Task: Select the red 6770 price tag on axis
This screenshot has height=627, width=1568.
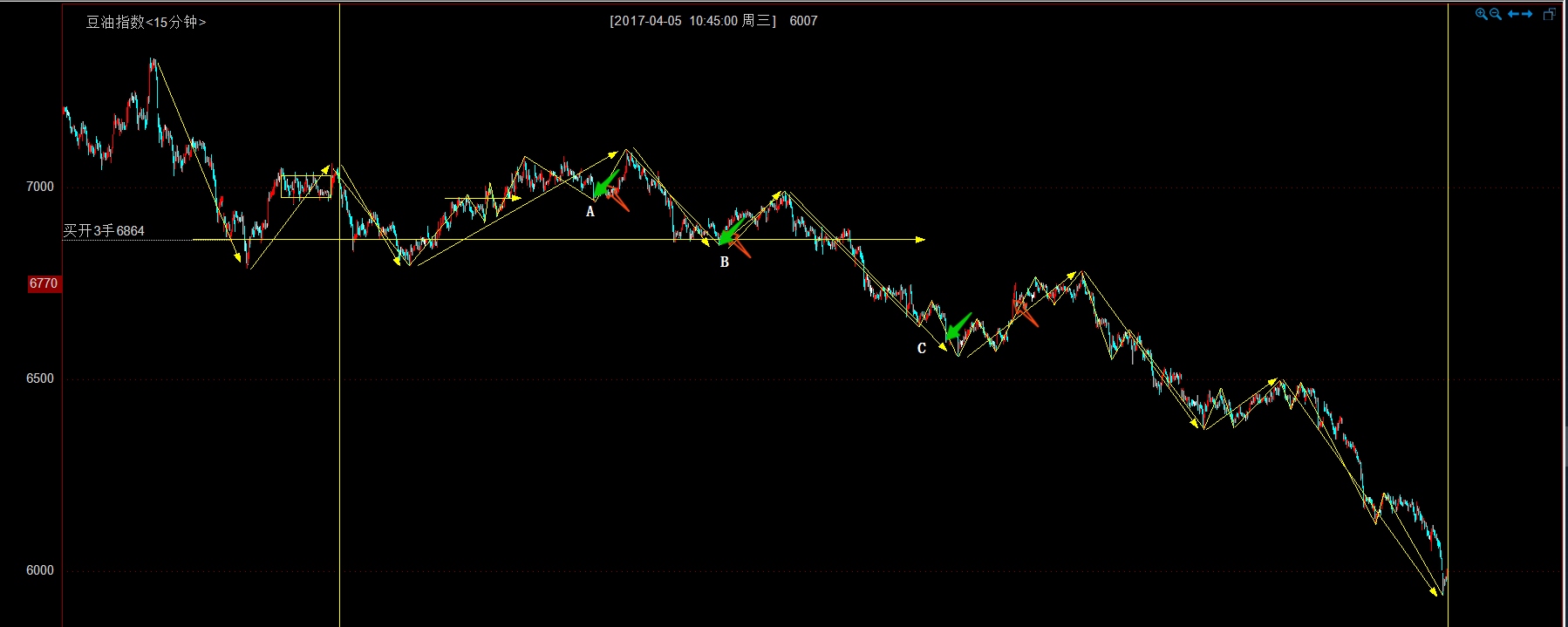Action: tap(44, 283)
